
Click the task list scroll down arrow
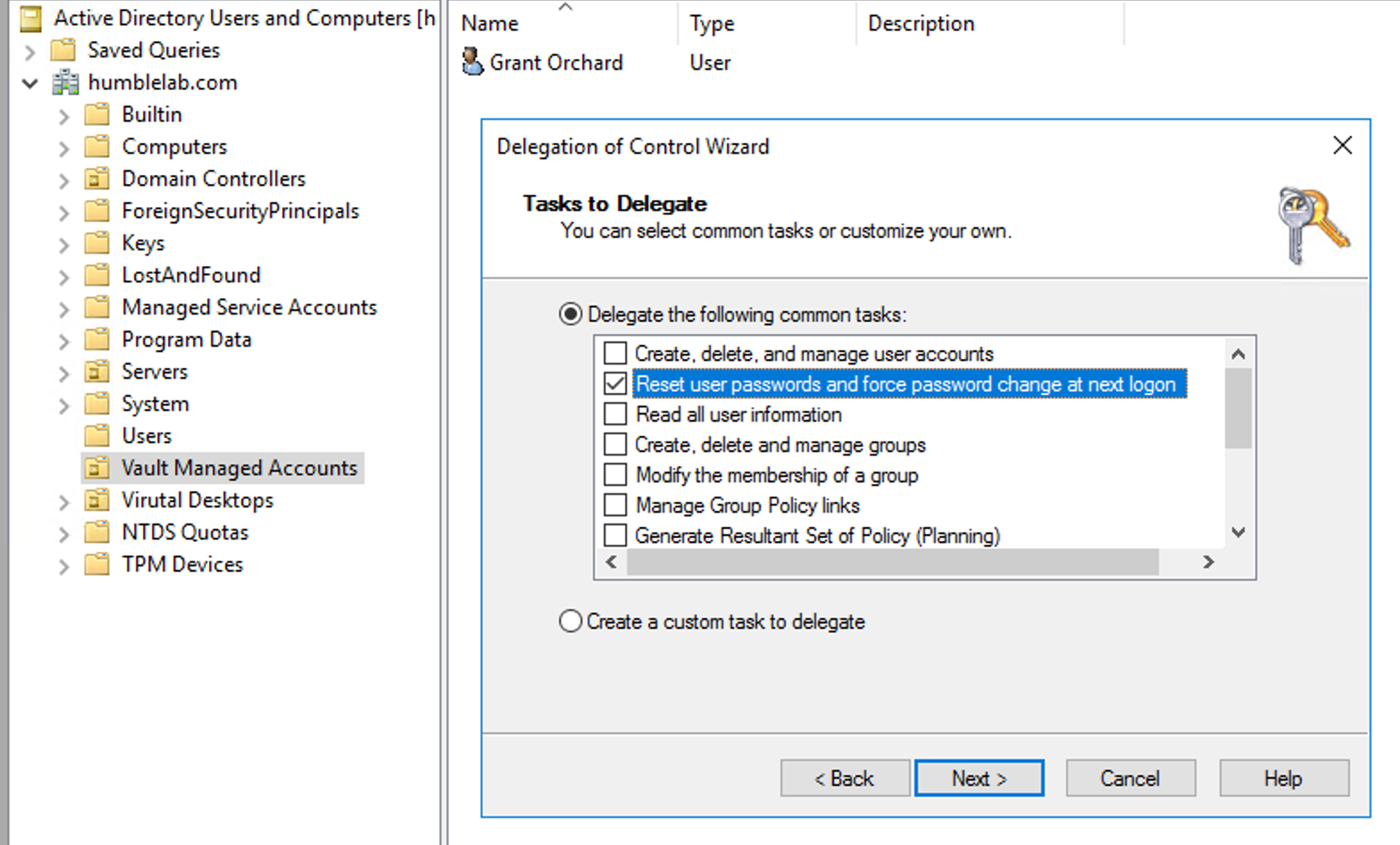[1237, 532]
